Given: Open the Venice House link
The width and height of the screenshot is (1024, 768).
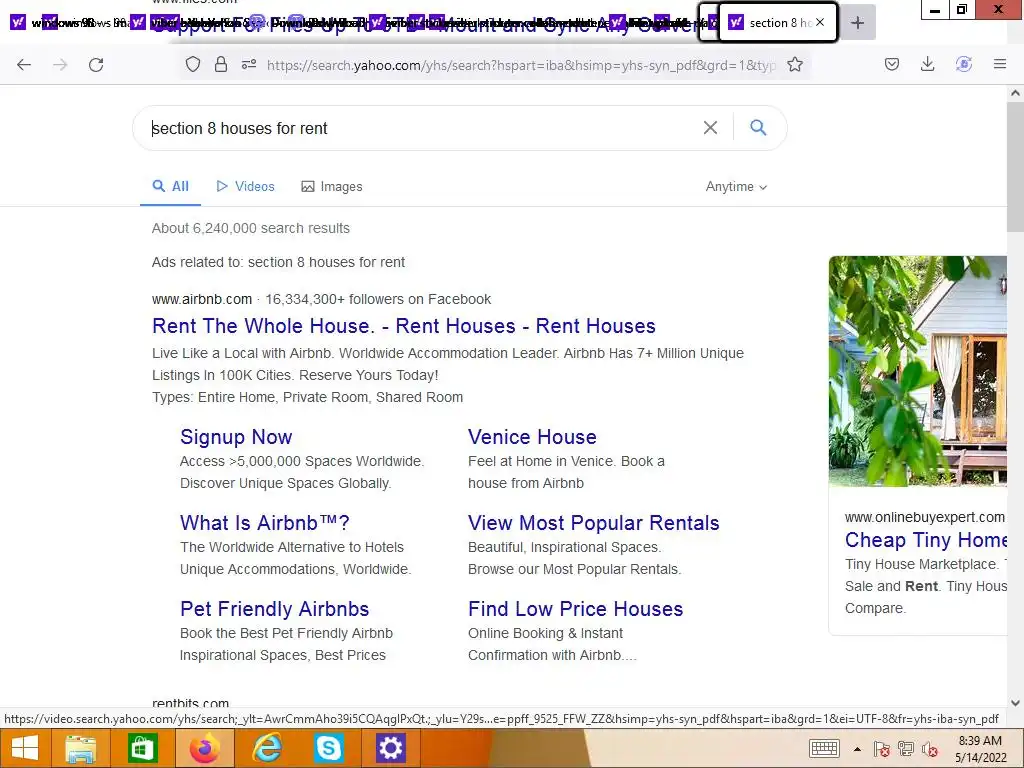Looking at the screenshot, I should point(532,437).
